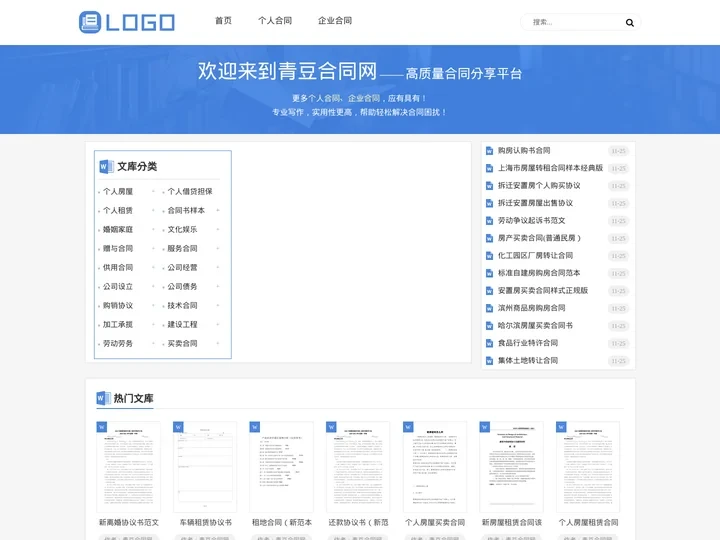Select the 公司经营 category
The width and height of the screenshot is (720, 540).
182,267
